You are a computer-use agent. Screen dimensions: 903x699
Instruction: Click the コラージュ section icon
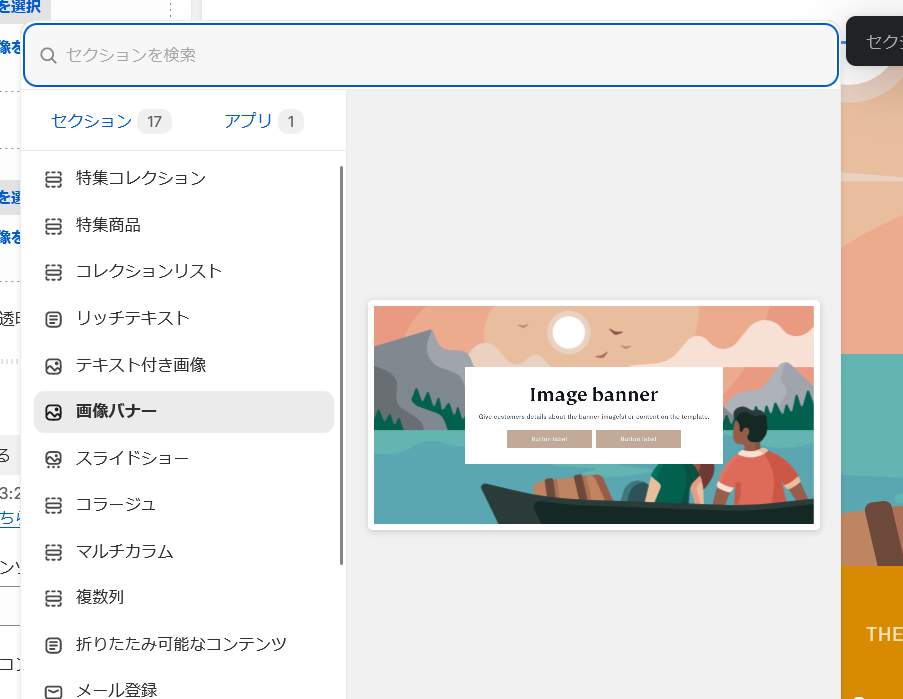pos(54,505)
